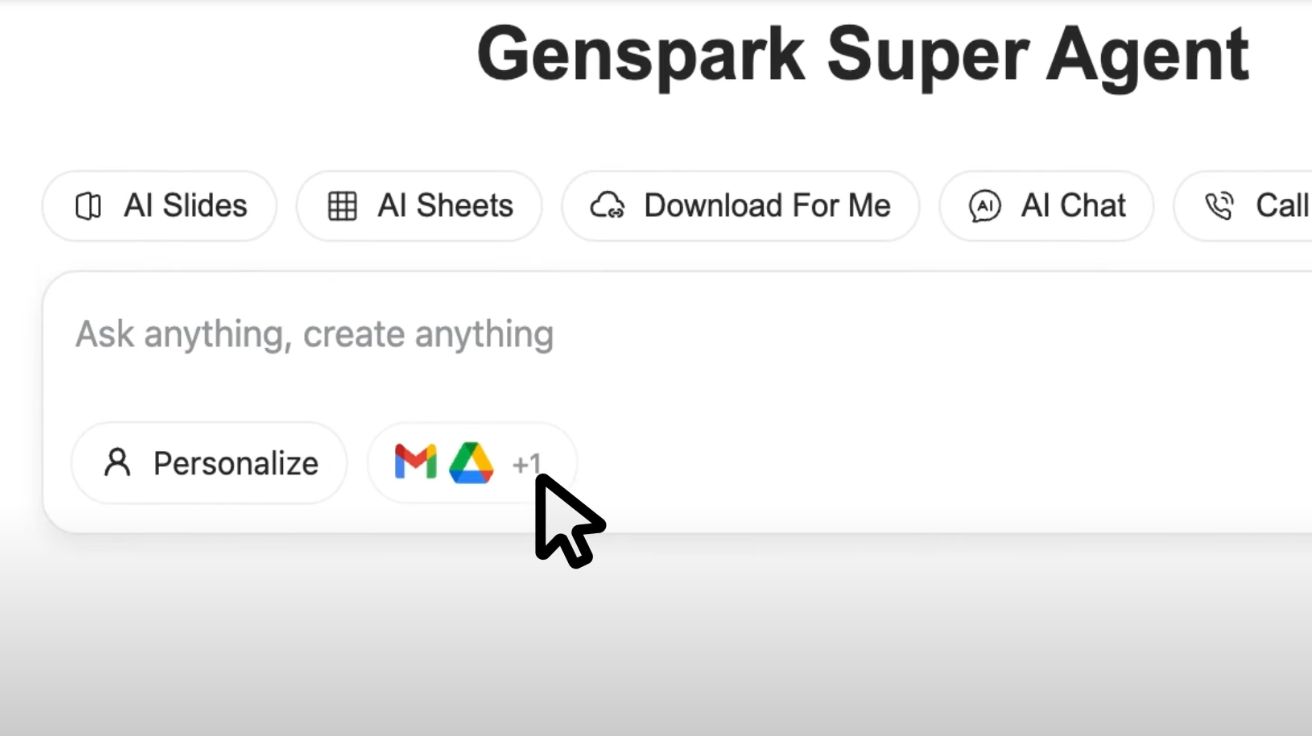Click the phone icon beside Call
Screen dimensions: 1312x736
[x=1219, y=206]
